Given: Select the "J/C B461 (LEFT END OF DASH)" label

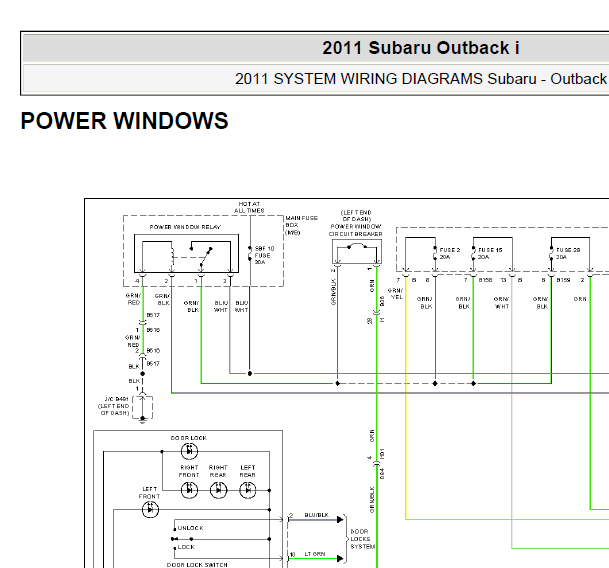Looking at the screenshot, I should [114, 406].
